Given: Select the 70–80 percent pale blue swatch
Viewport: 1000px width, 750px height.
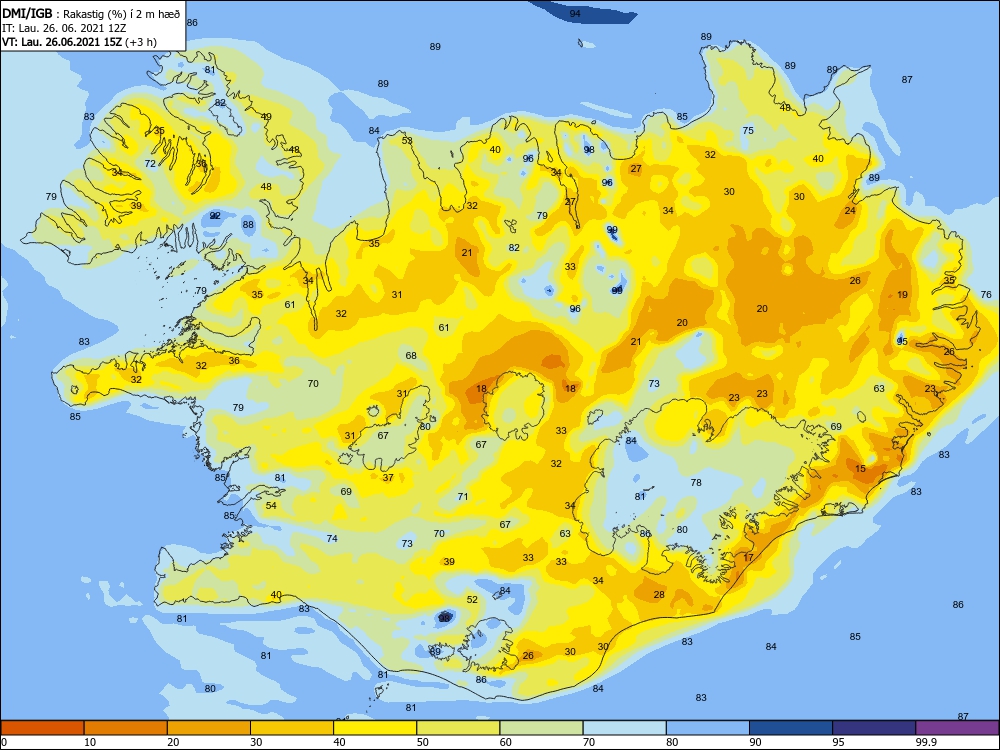Looking at the screenshot, I should tap(624, 728).
